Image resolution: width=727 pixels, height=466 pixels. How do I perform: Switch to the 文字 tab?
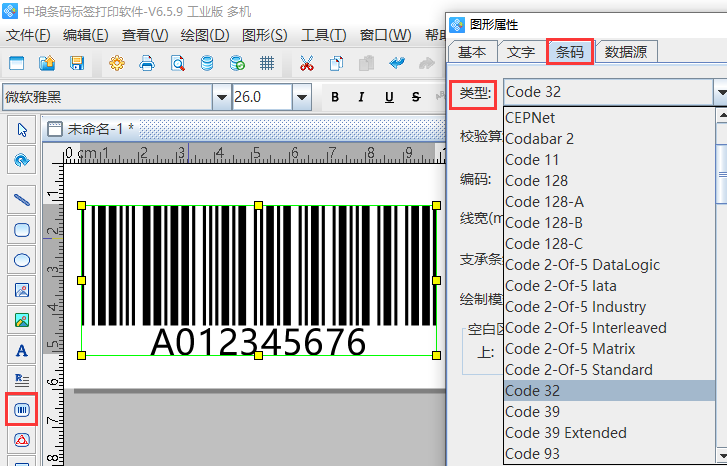[521, 51]
